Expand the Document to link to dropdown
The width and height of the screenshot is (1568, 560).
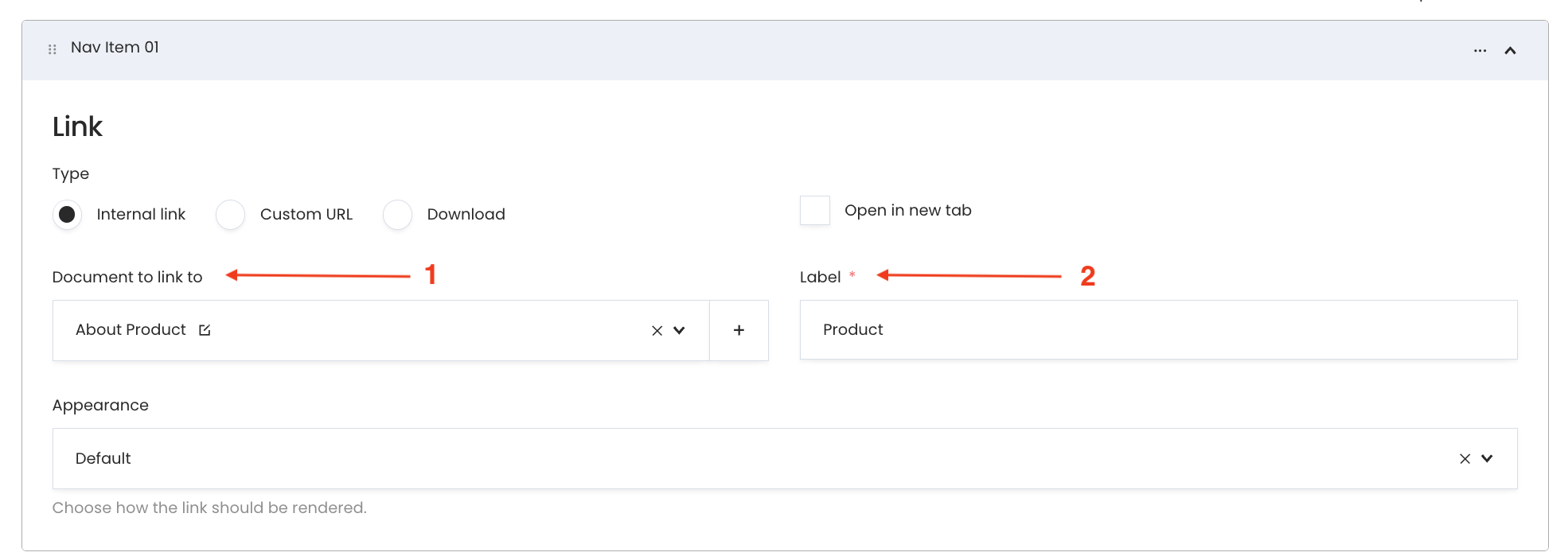tap(679, 330)
